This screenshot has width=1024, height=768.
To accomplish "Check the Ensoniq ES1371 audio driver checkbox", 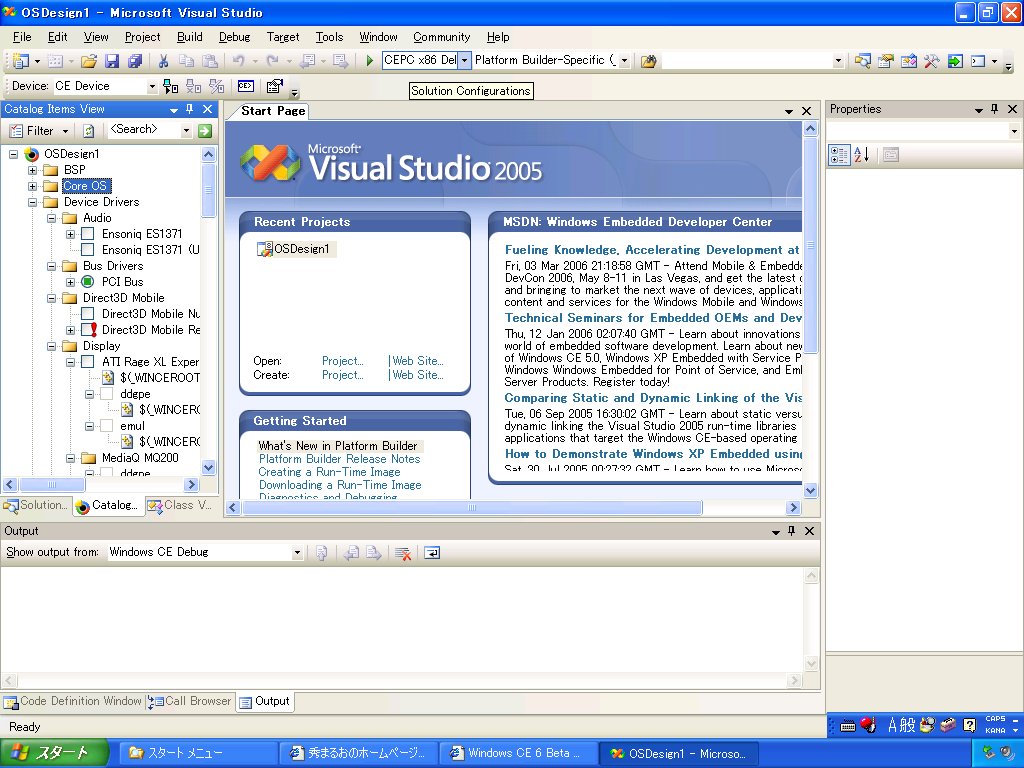I will pyautogui.click(x=87, y=234).
